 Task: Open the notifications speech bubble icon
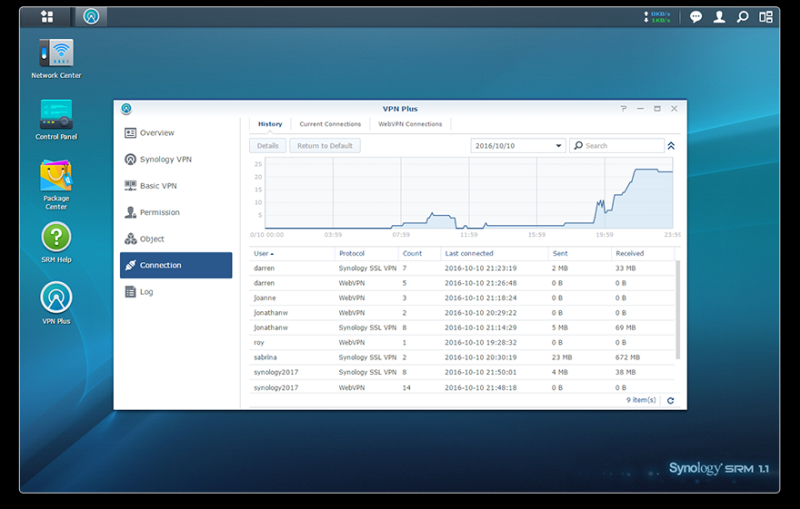(695, 17)
